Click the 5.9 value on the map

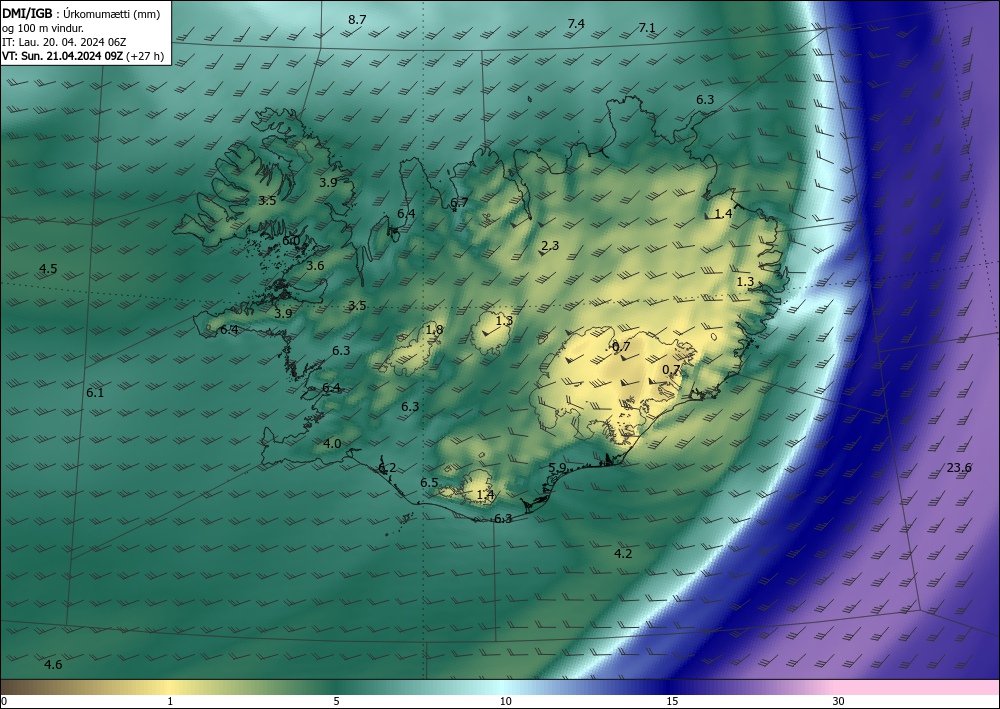557,467
